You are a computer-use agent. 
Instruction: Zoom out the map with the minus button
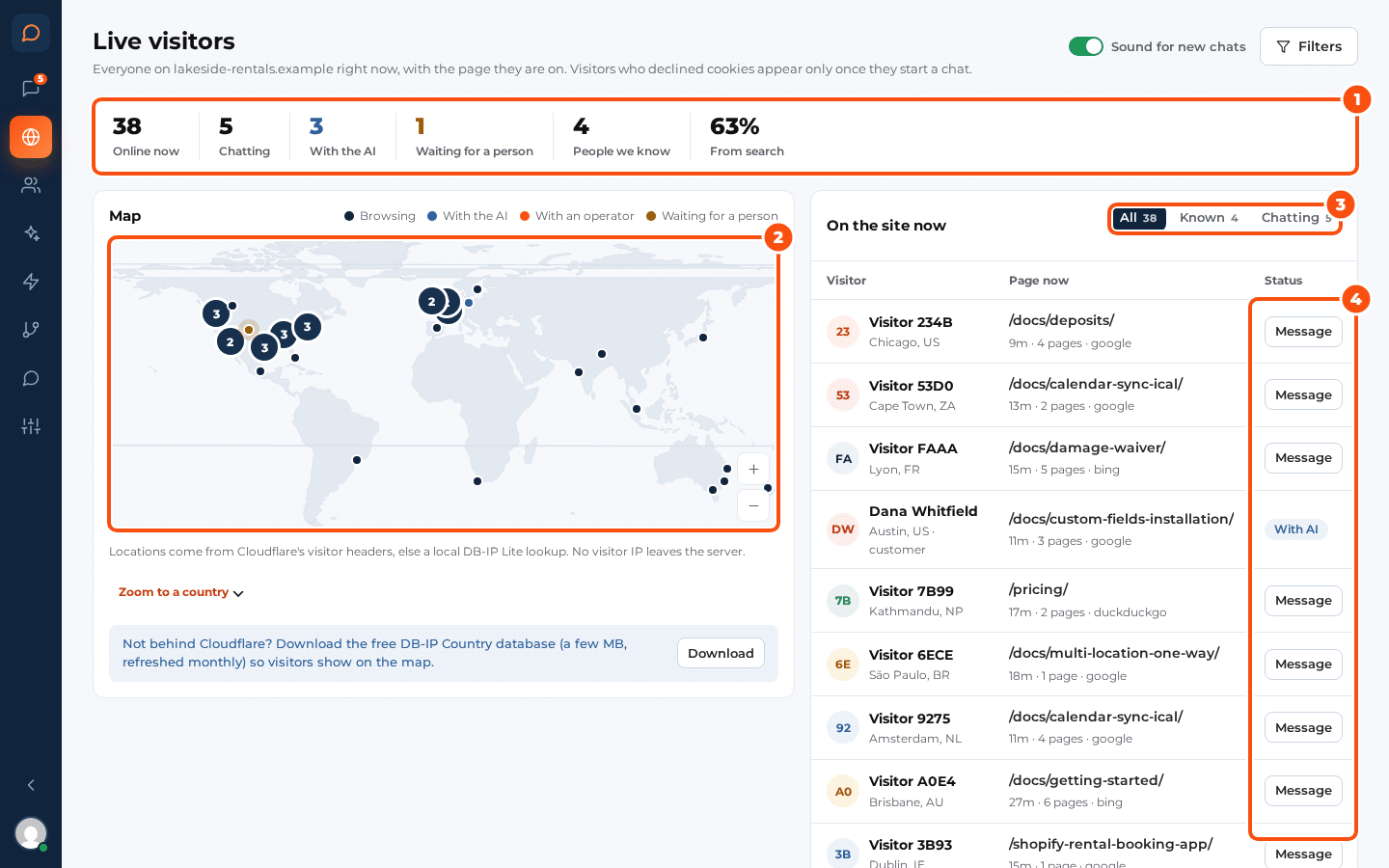pyautogui.click(x=753, y=505)
